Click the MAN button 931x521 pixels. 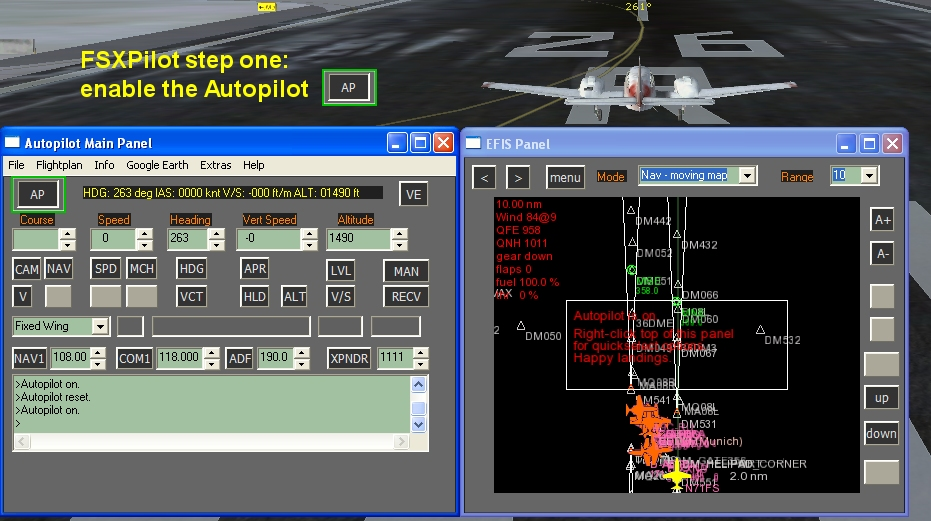[x=406, y=271]
